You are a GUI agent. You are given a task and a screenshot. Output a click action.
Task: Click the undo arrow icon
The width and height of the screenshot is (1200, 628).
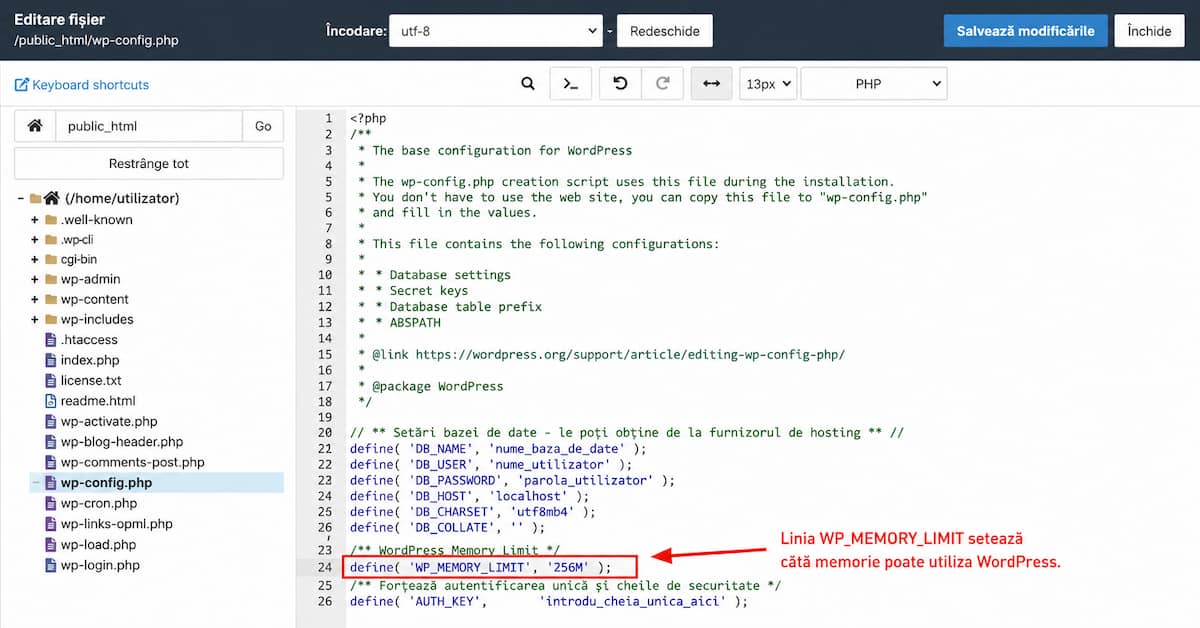pos(620,84)
